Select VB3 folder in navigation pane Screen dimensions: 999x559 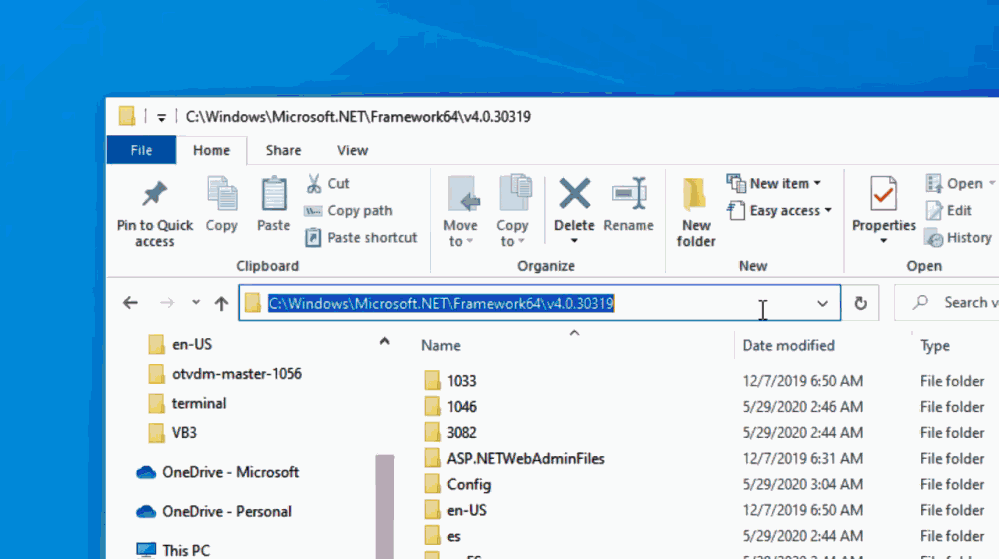172,433
